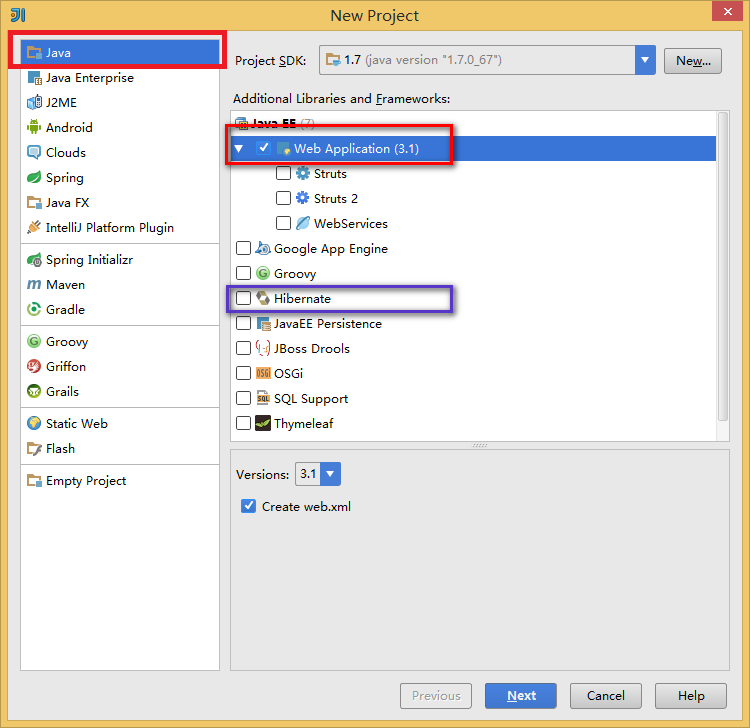Check the Hibernate framework checkbox
The width and height of the screenshot is (750, 728).
coord(243,298)
